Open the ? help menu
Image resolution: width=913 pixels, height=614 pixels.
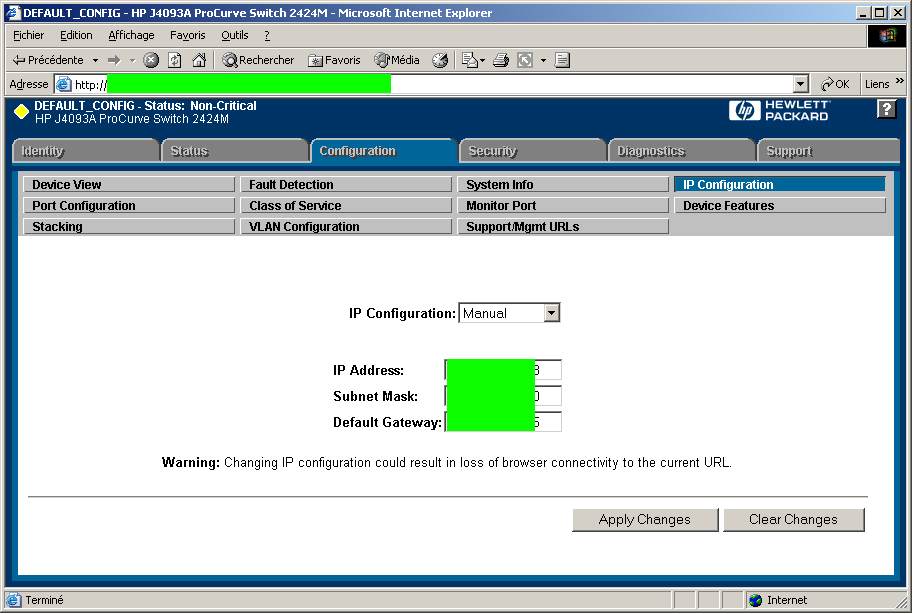coord(267,36)
